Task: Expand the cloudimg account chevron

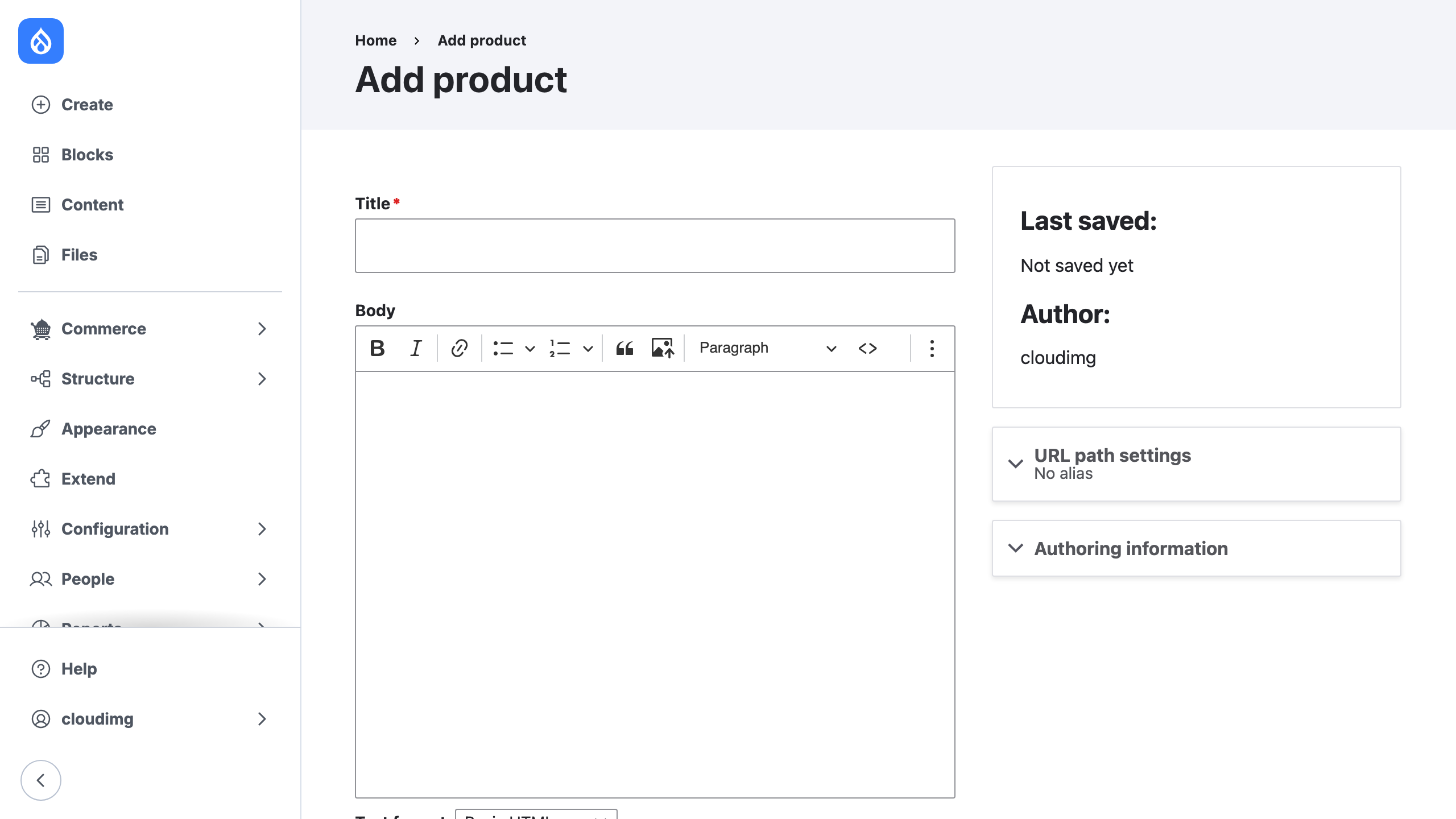Action: (262, 719)
